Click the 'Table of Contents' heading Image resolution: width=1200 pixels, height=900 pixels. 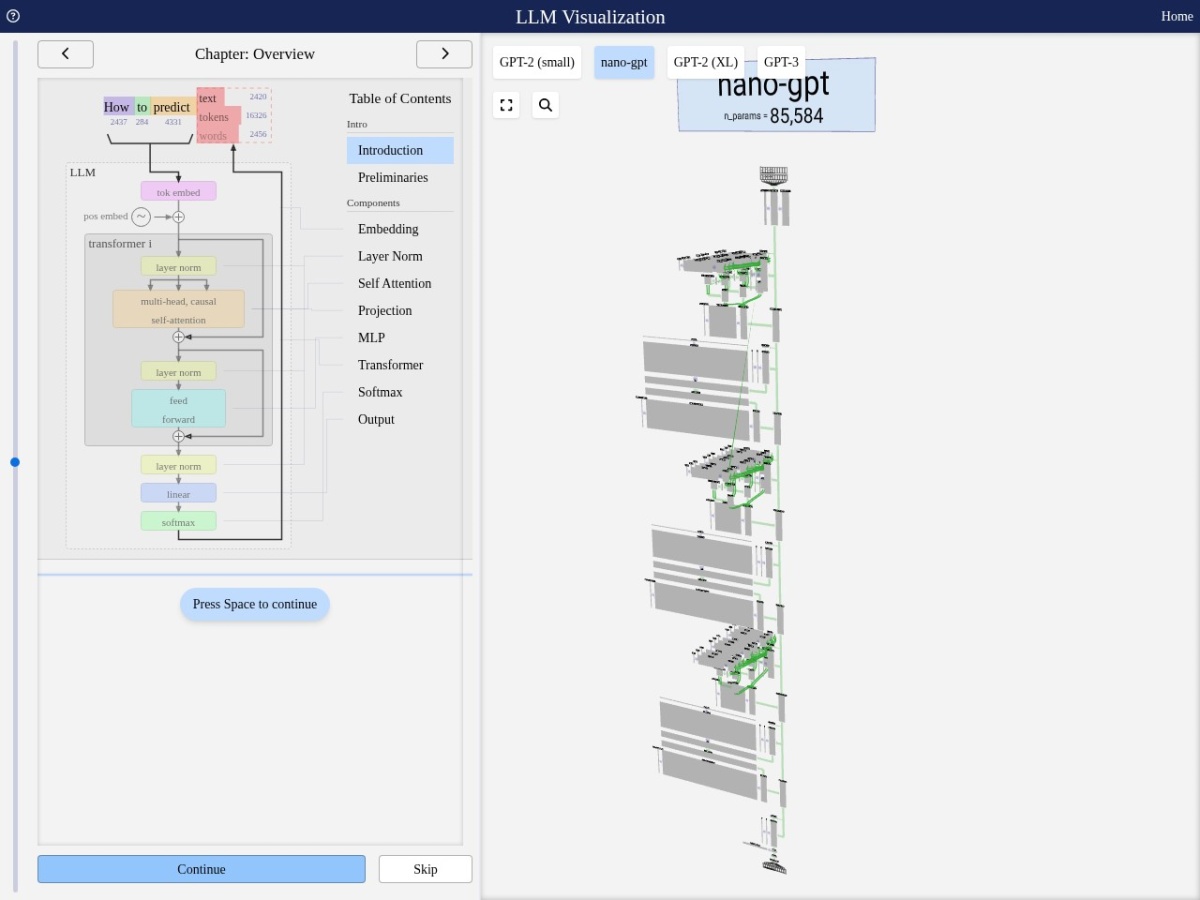[x=400, y=98]
